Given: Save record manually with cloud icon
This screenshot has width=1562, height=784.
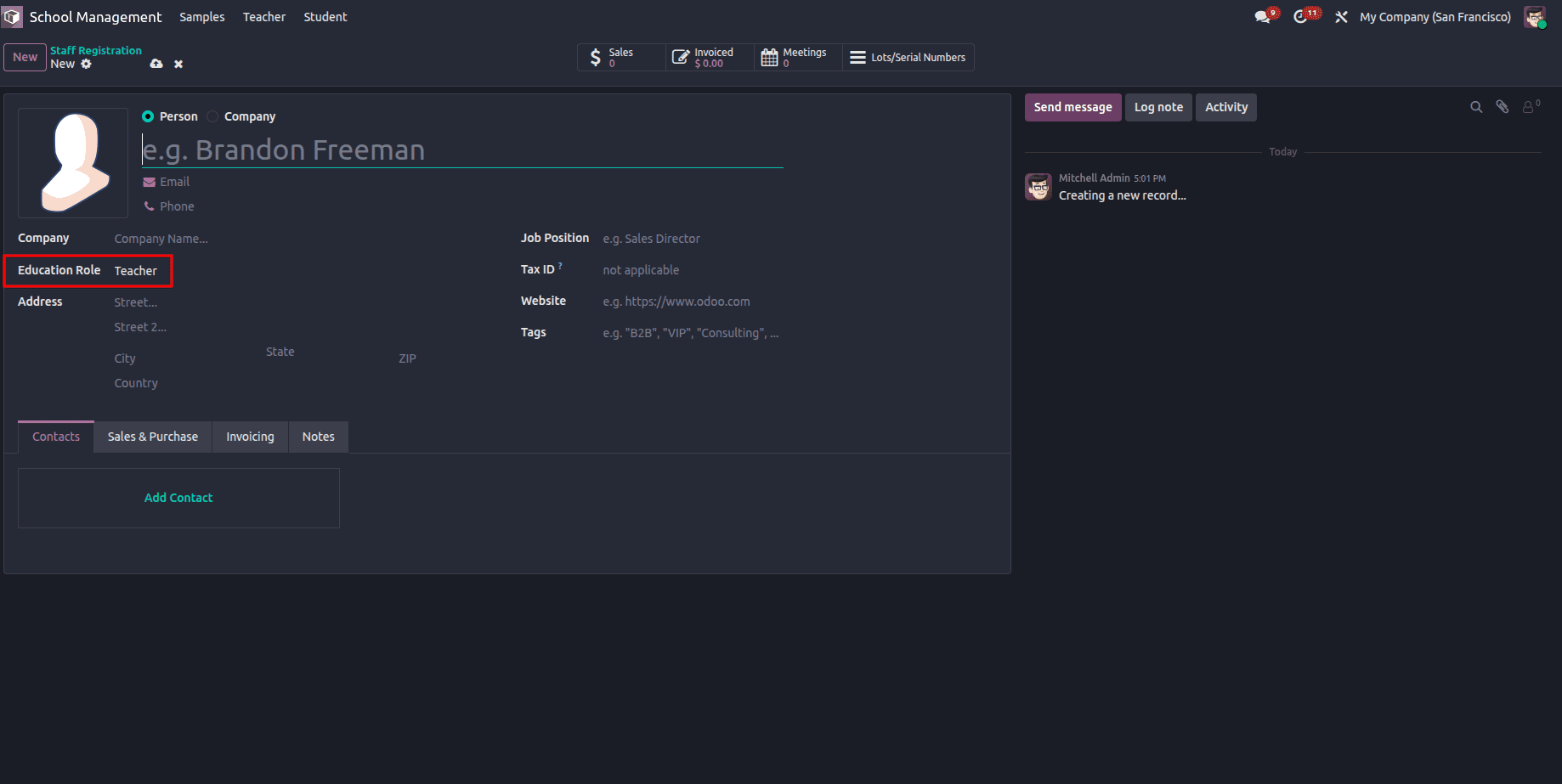Looking at the screenshot, I should tap(156, 64).
